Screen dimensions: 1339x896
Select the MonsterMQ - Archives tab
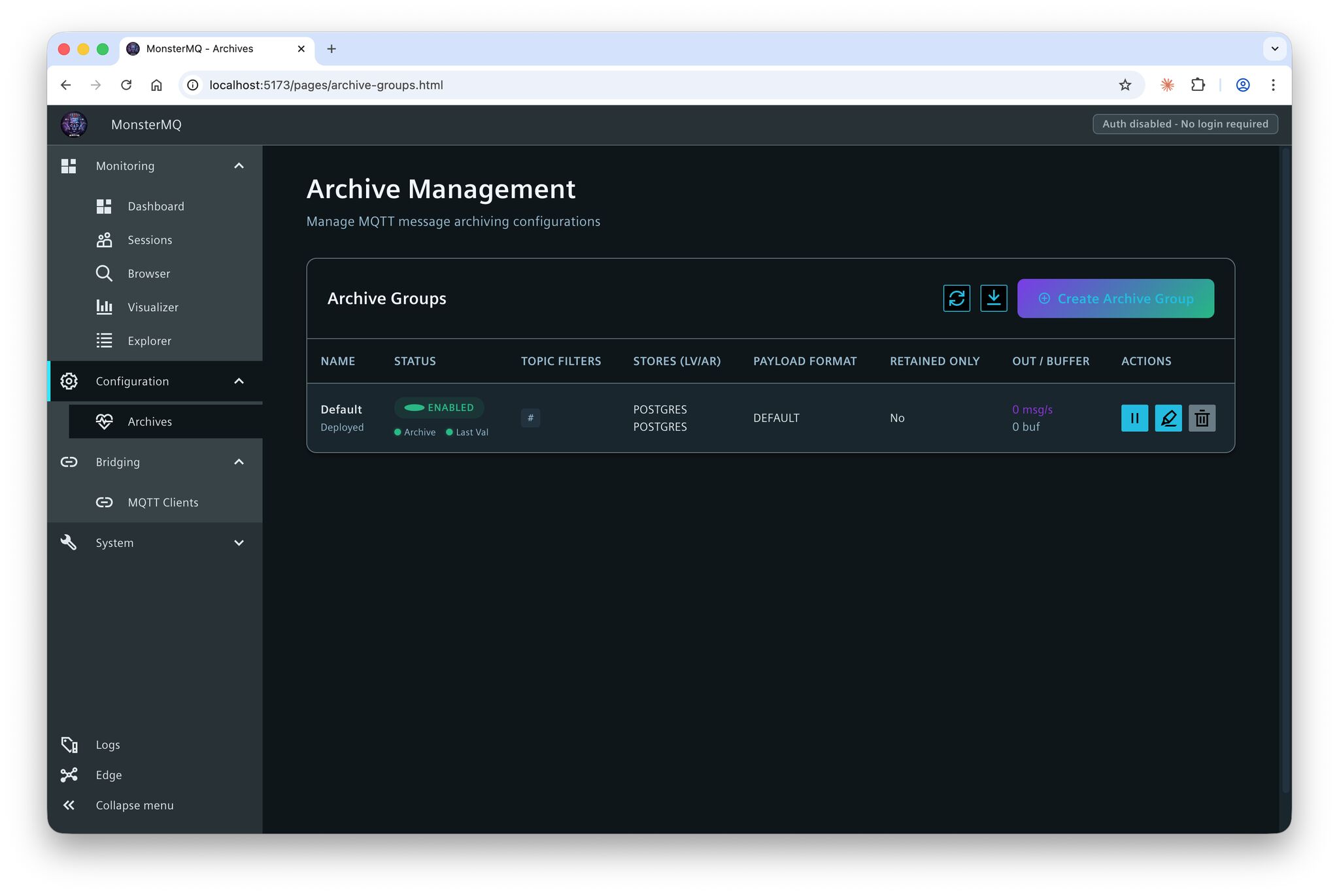[217, 49]
